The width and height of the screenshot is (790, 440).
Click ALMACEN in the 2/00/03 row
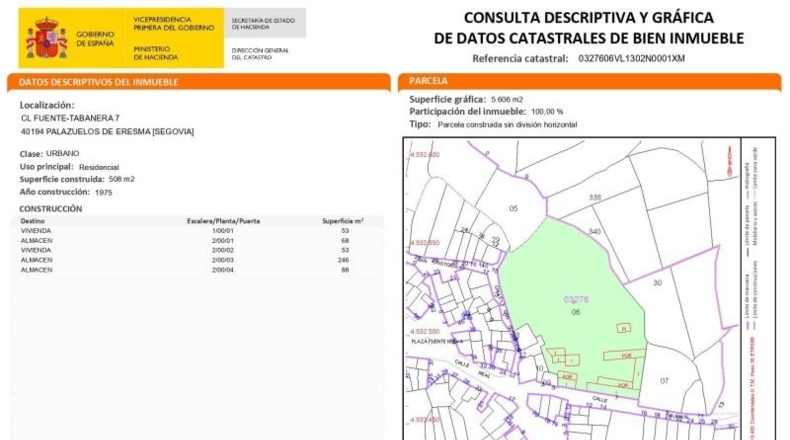pos(36,260)
